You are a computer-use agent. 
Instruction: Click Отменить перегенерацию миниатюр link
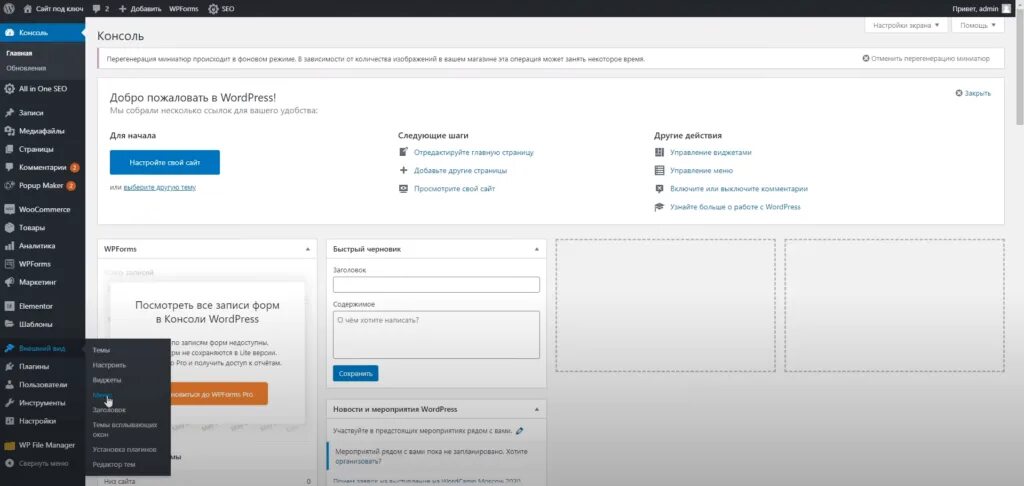point(925,58)
